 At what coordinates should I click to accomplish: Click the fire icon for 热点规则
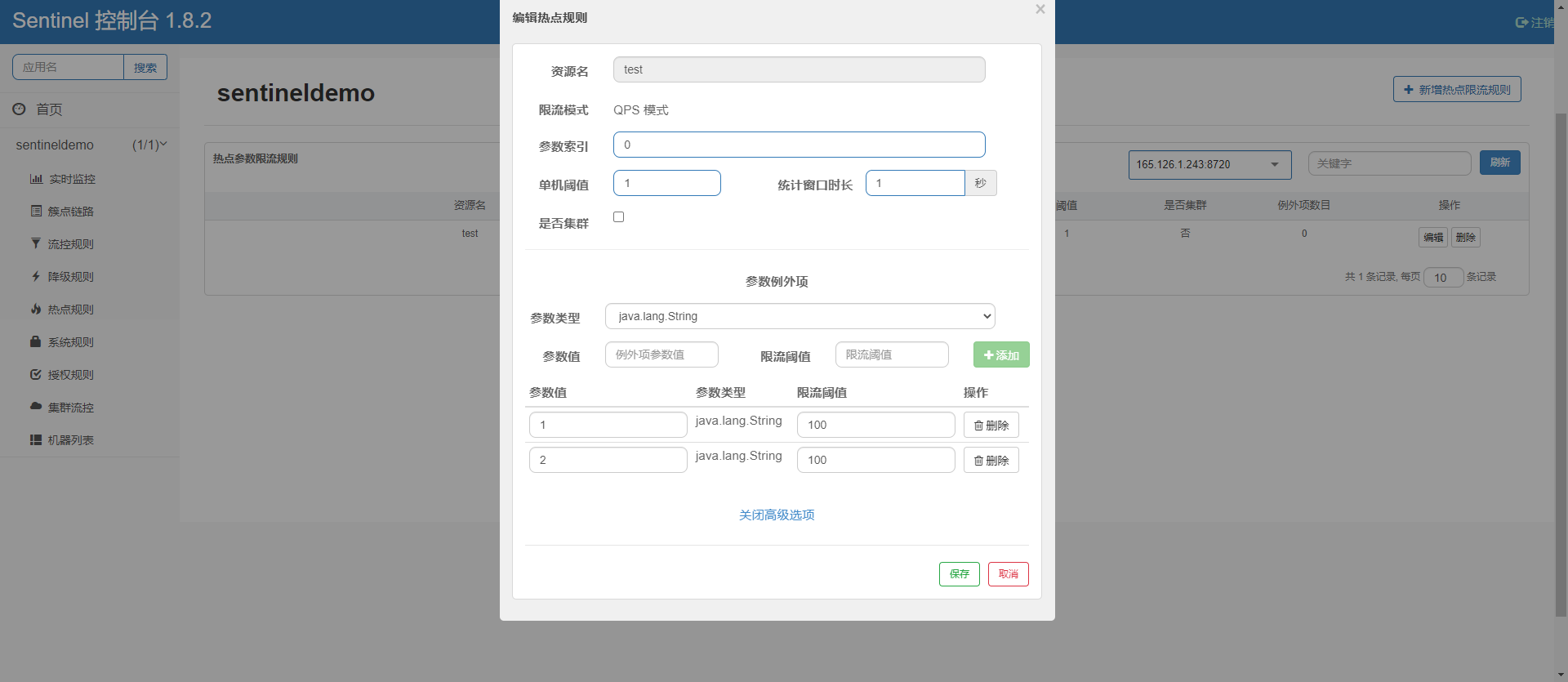pos(36,309)
